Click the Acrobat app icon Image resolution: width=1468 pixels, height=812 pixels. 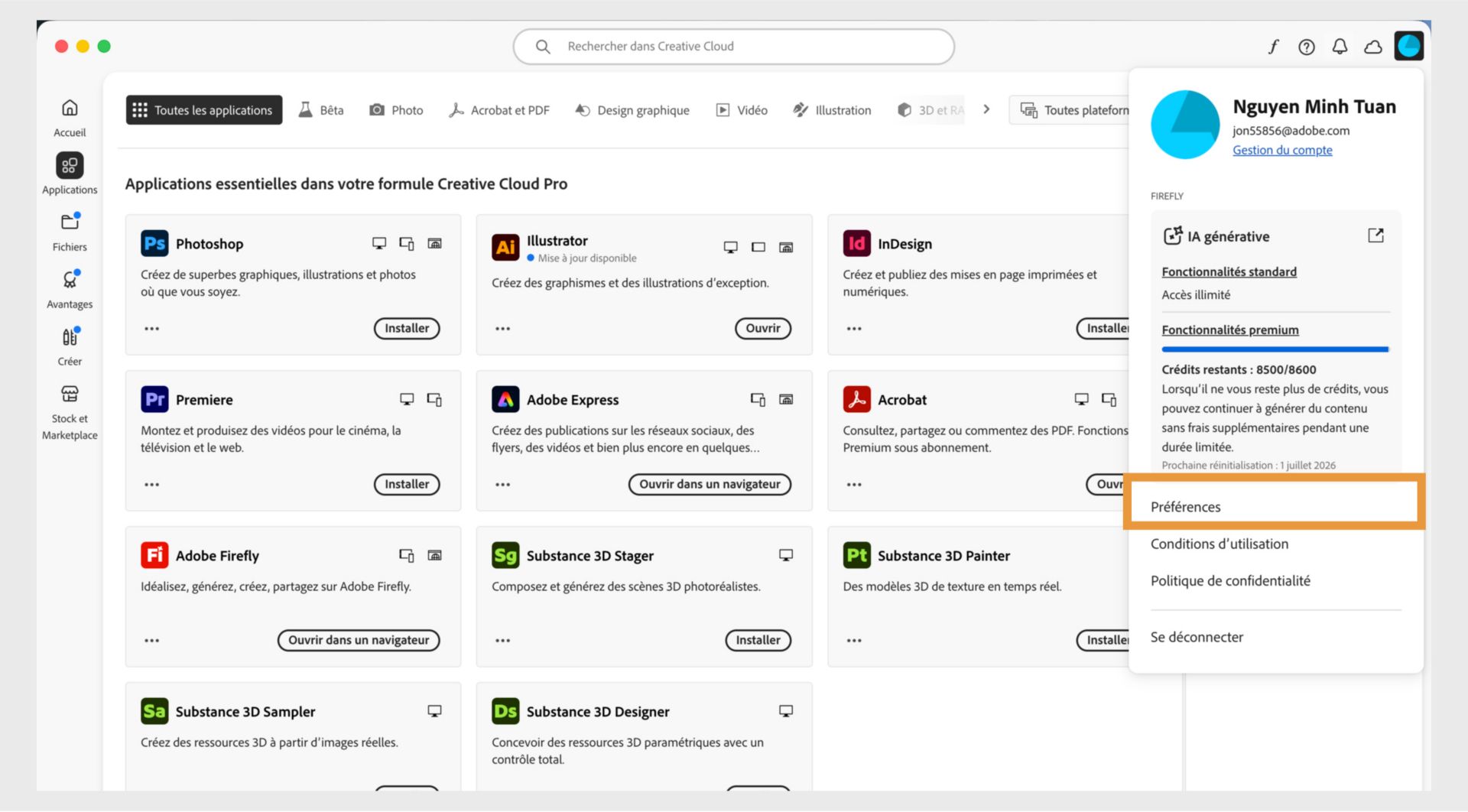(x=856, y=399)
